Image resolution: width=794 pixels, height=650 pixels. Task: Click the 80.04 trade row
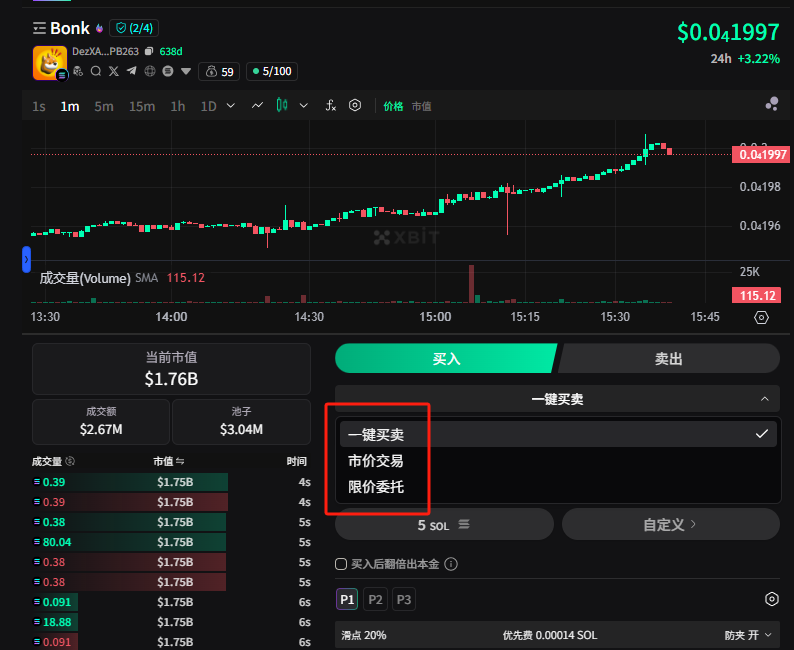(171, 542)
